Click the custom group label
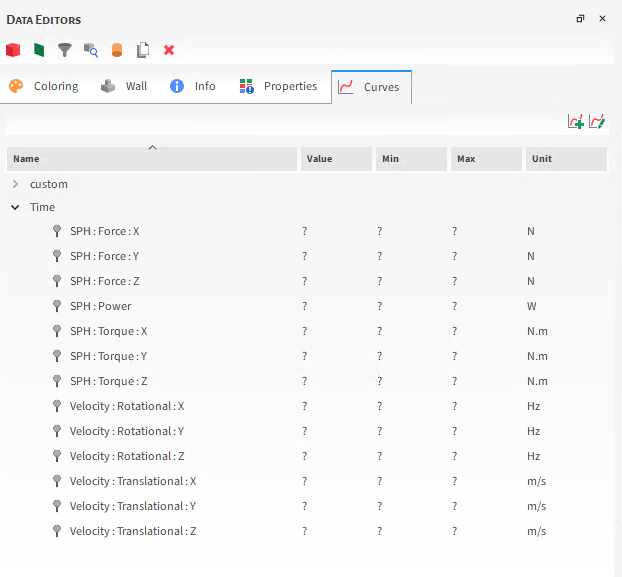The image size is (622, 577). 49,184
